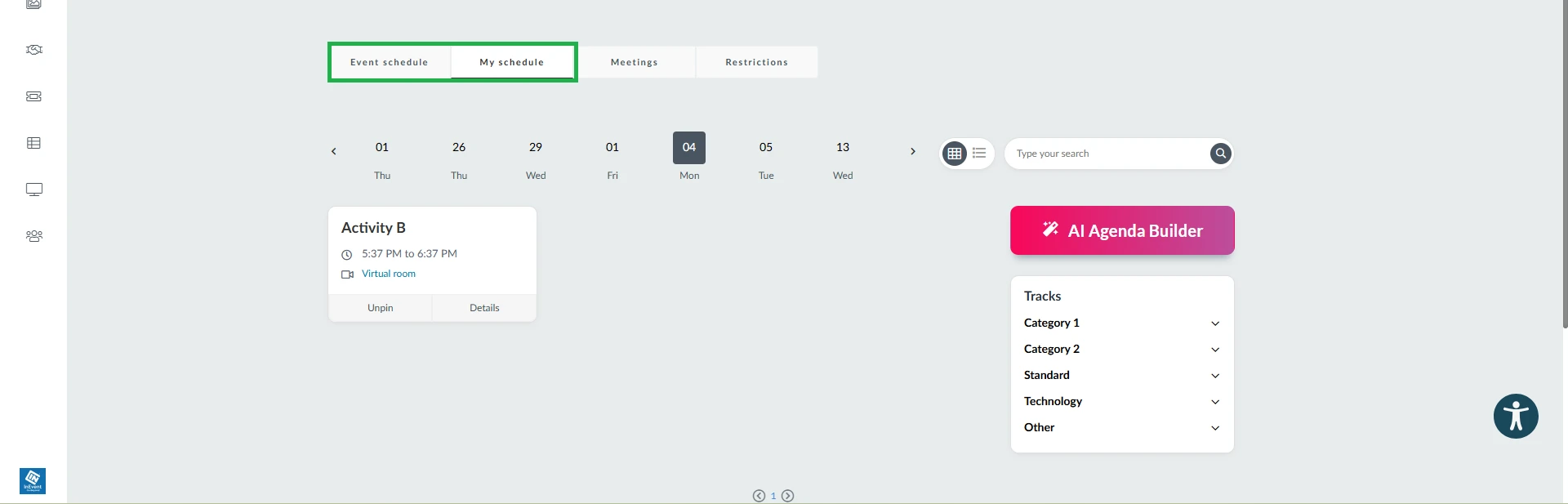Open the image gallery icon at sidebar top

[x=33, y=4]
